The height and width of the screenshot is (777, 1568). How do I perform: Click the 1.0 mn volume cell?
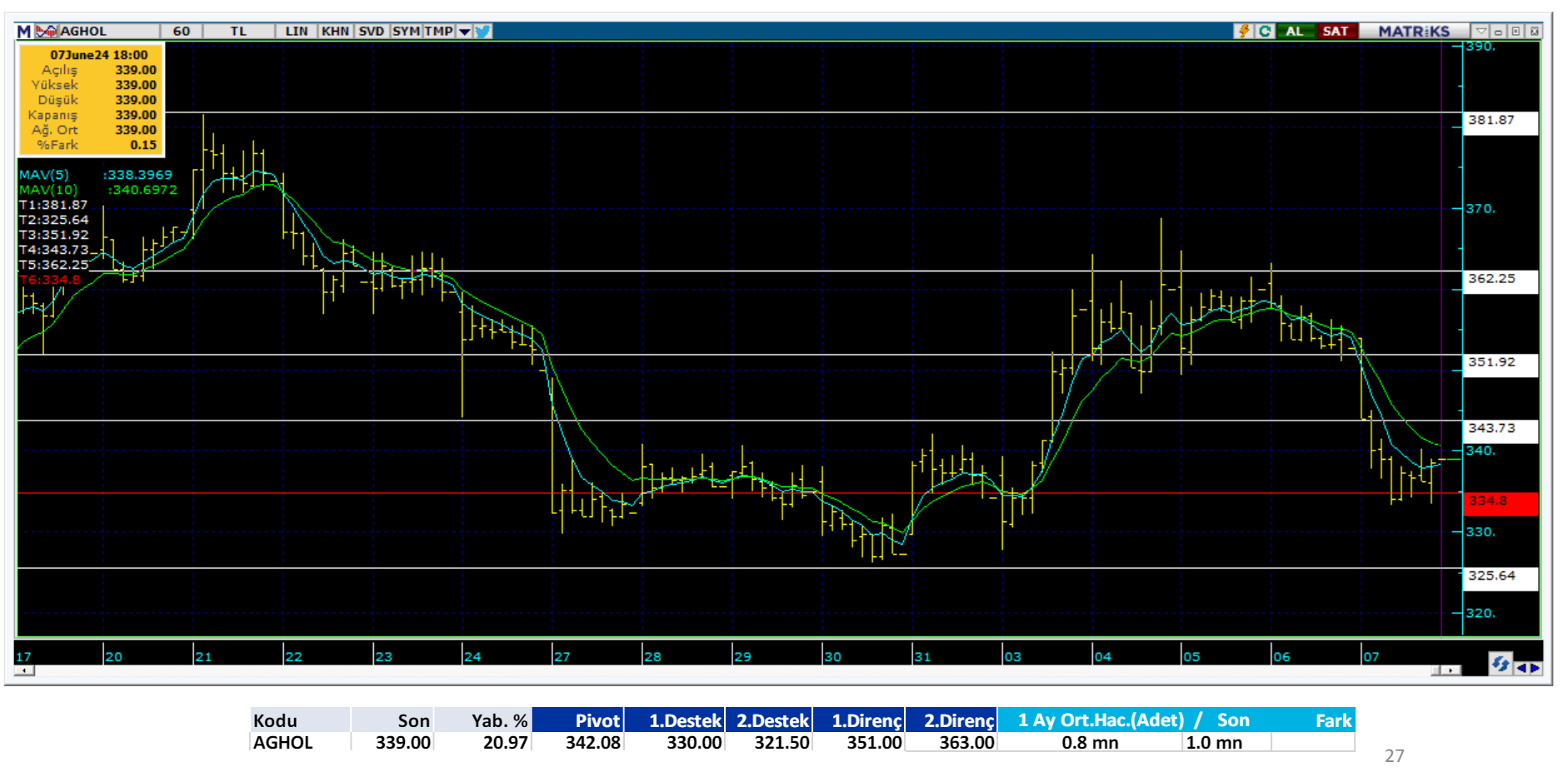tap(1226, 742)
